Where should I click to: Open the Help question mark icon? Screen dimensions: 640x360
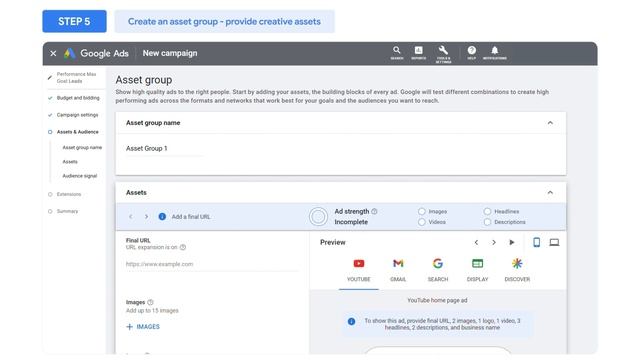(471, 53)
